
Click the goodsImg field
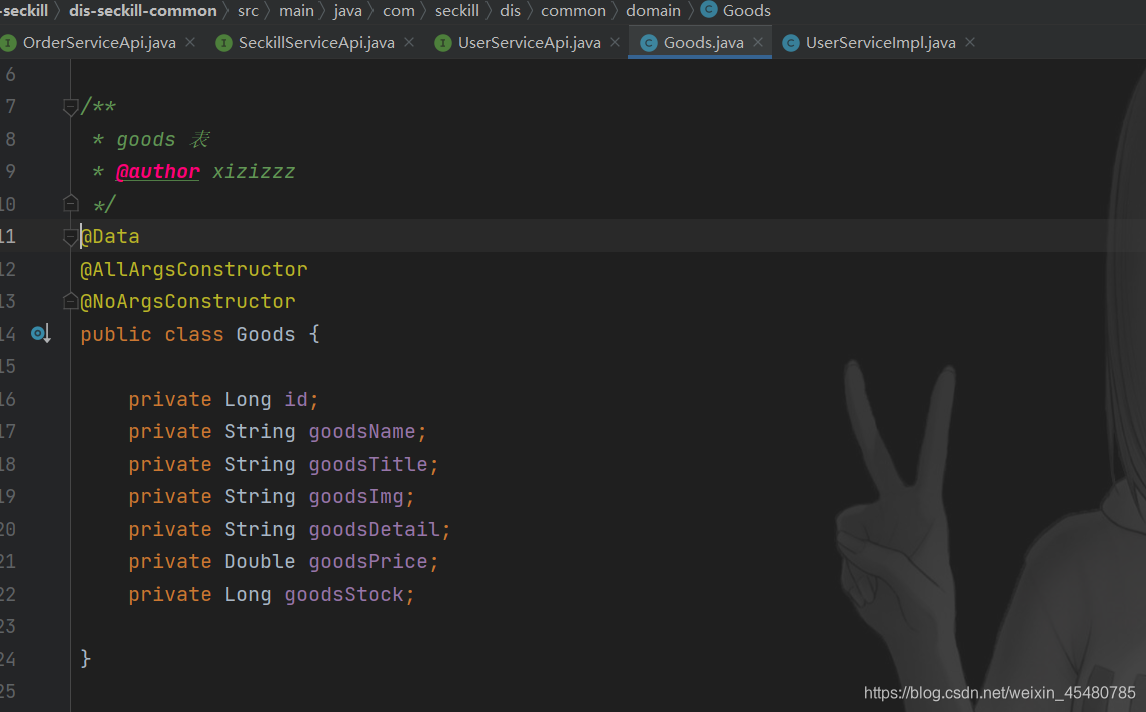point(356,497)
